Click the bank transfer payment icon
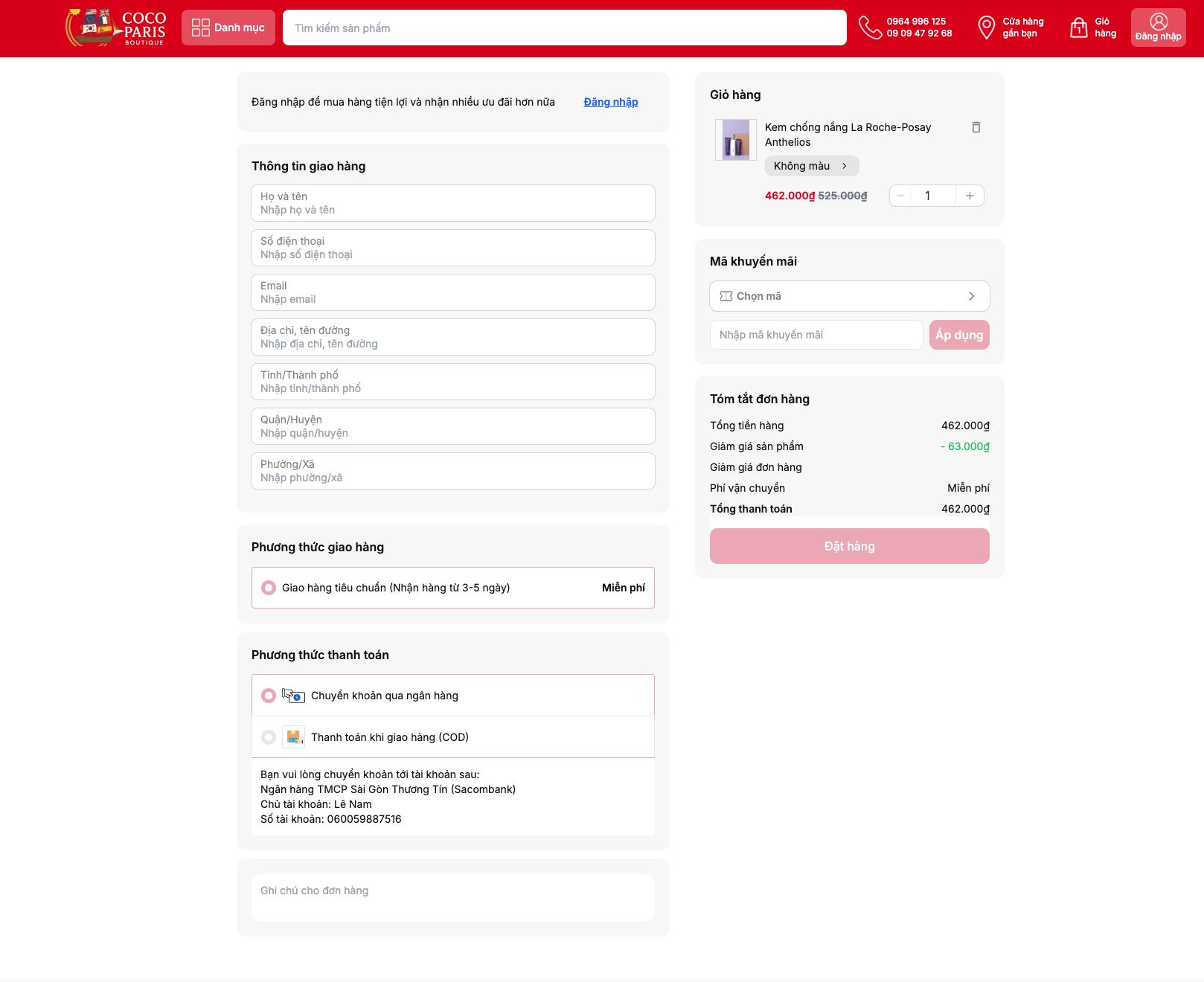1204x982 pixels. 293,696
